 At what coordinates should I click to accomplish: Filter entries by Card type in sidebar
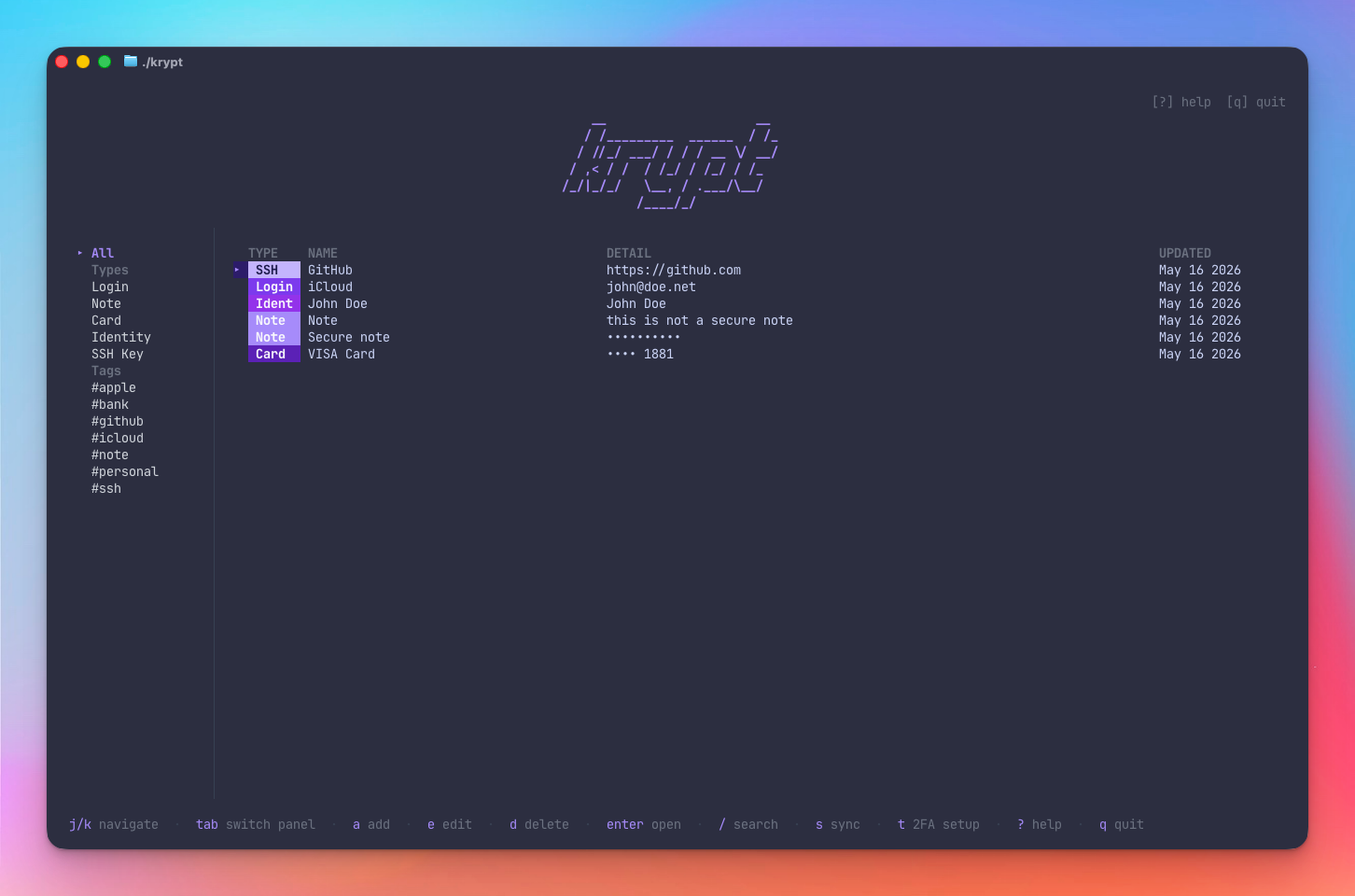(106, 320)
